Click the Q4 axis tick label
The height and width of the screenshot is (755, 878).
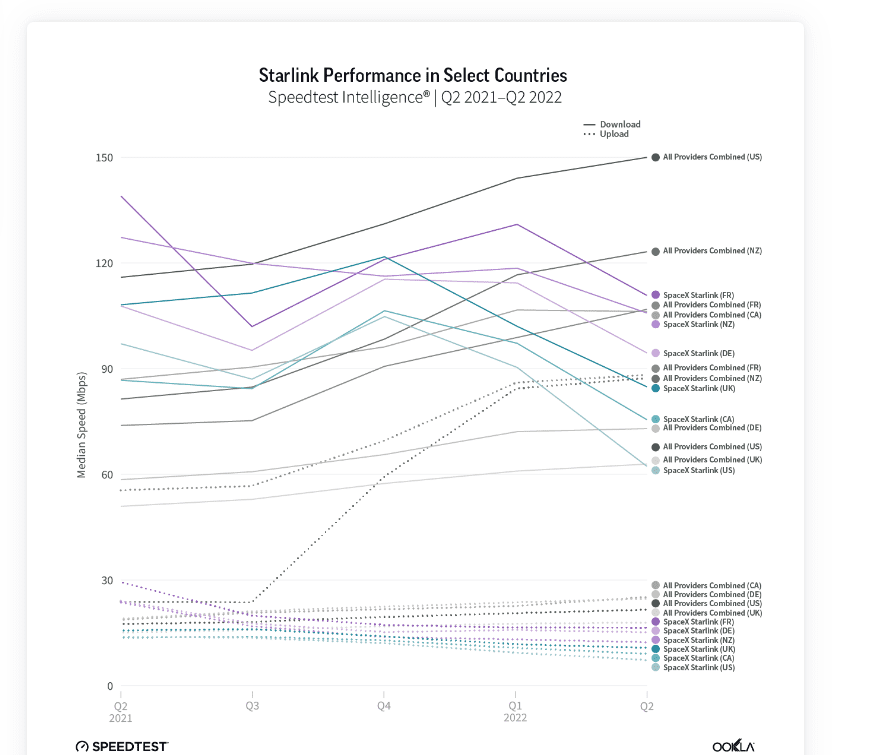(x=384, y=706)
